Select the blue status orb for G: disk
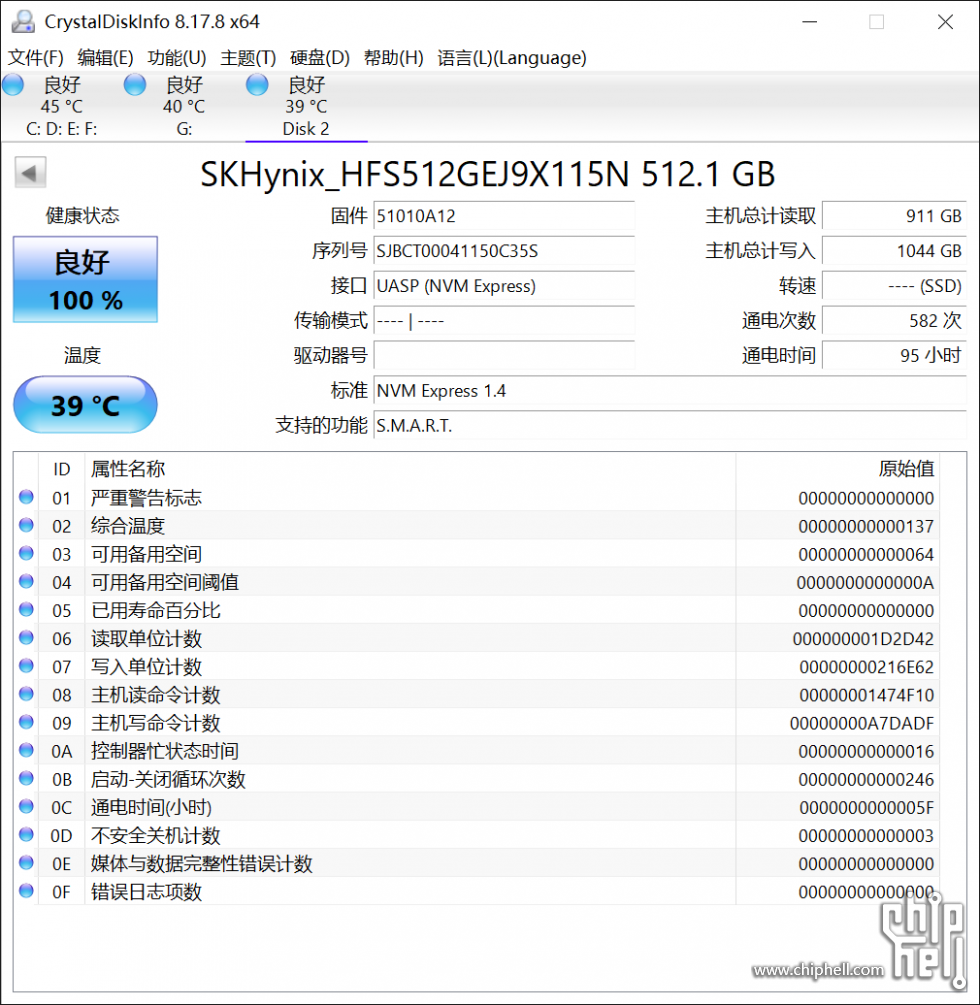The image size is (980, 1005). pyautogui.click(x=135, y=85)
